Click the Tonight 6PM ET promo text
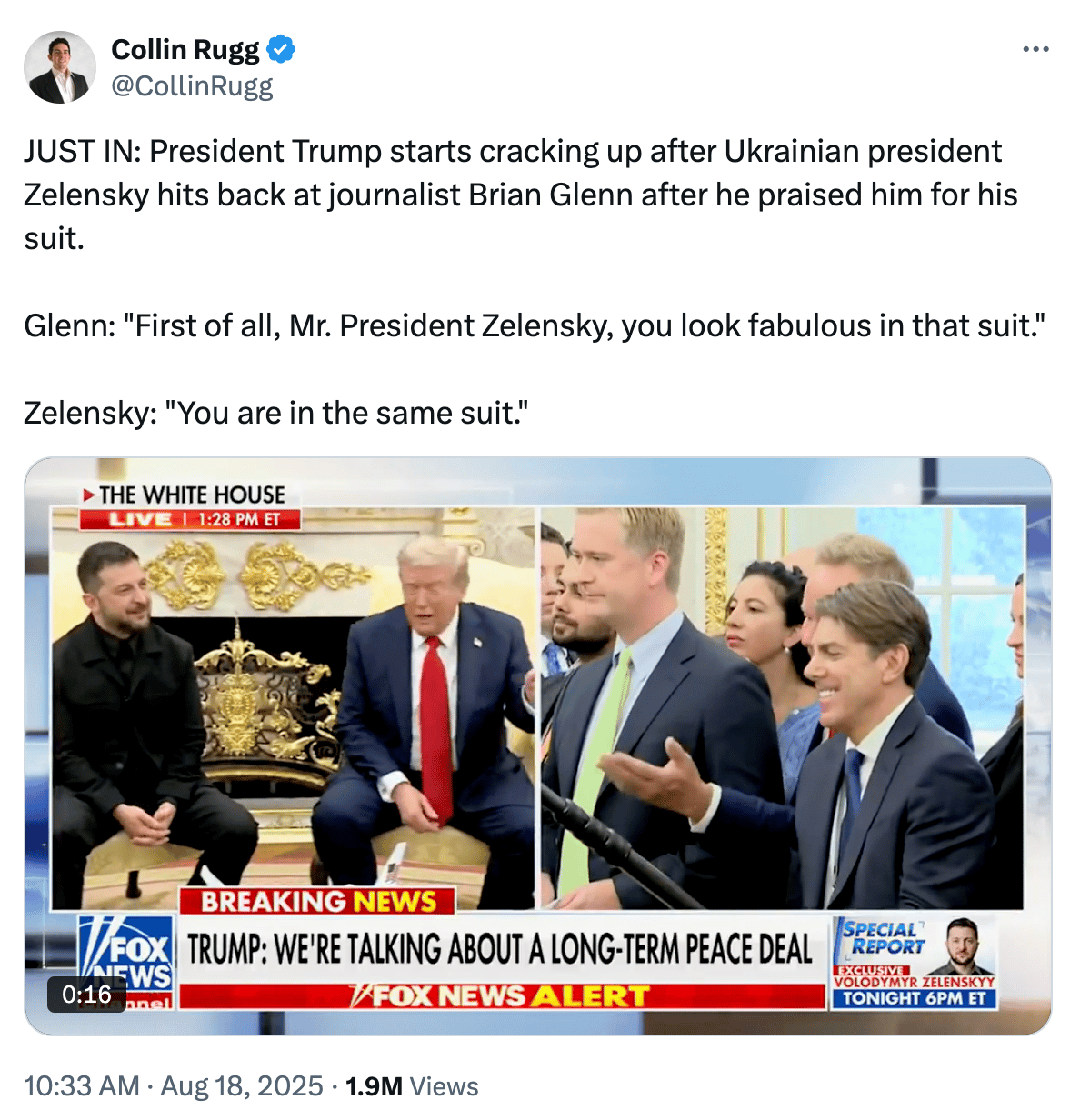Viewport: 1080px width, 1120px height. 915,998
